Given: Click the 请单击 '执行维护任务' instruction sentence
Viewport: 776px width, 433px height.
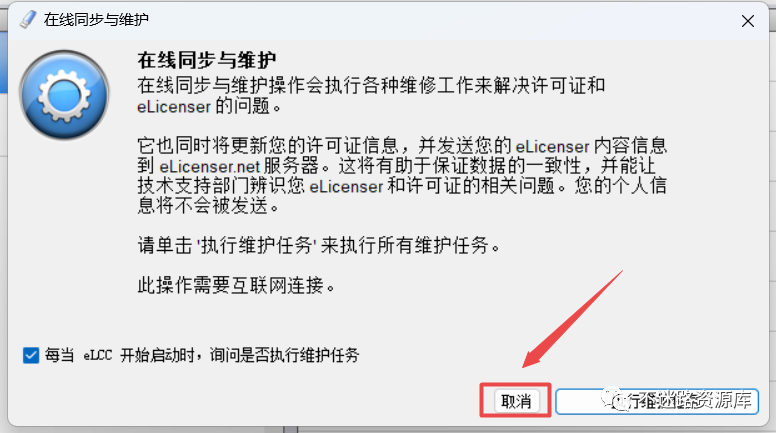Looking at the screenshot, I should 319,245.
